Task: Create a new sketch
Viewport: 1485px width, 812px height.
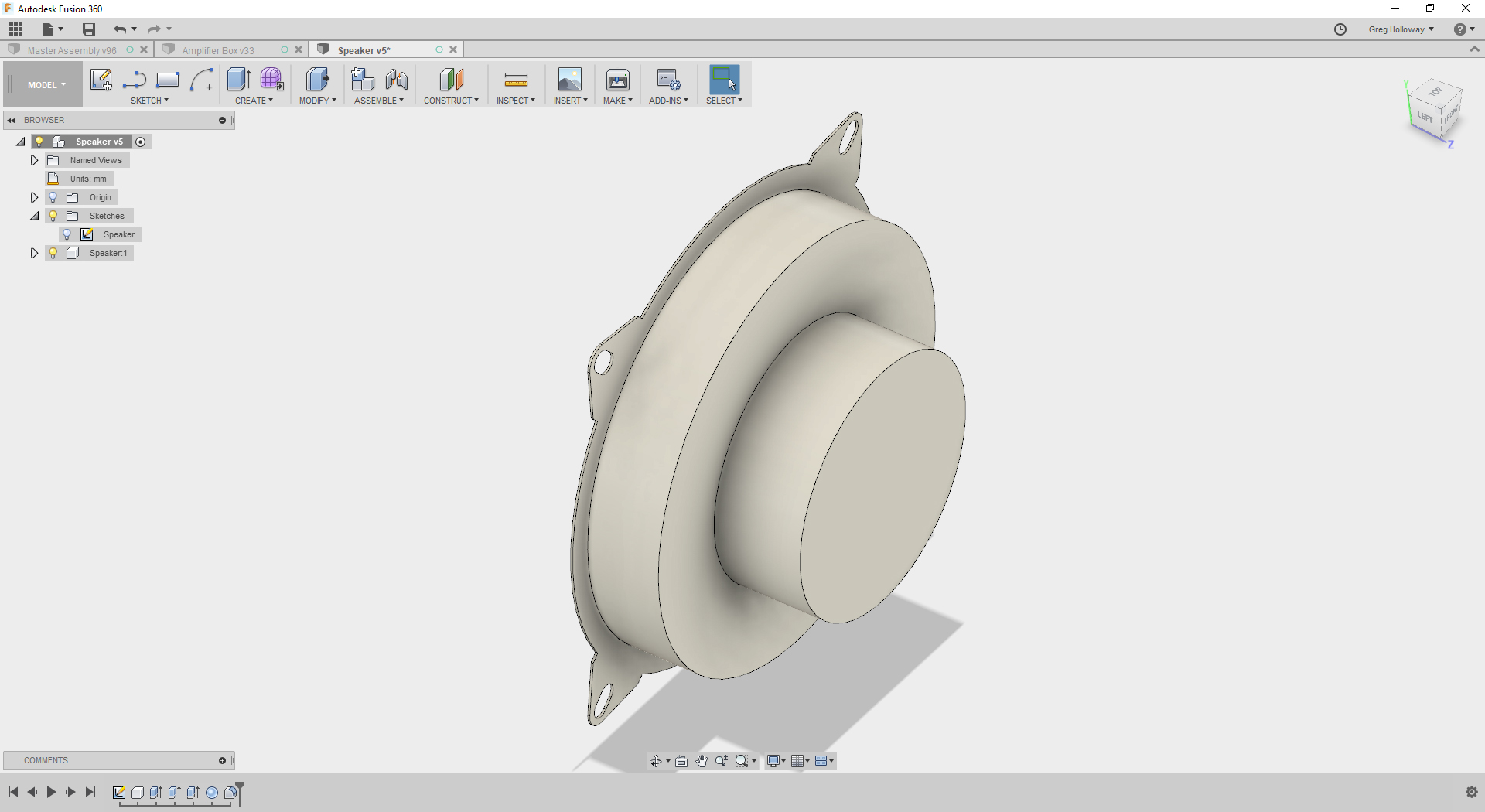Action: point(101,80)
